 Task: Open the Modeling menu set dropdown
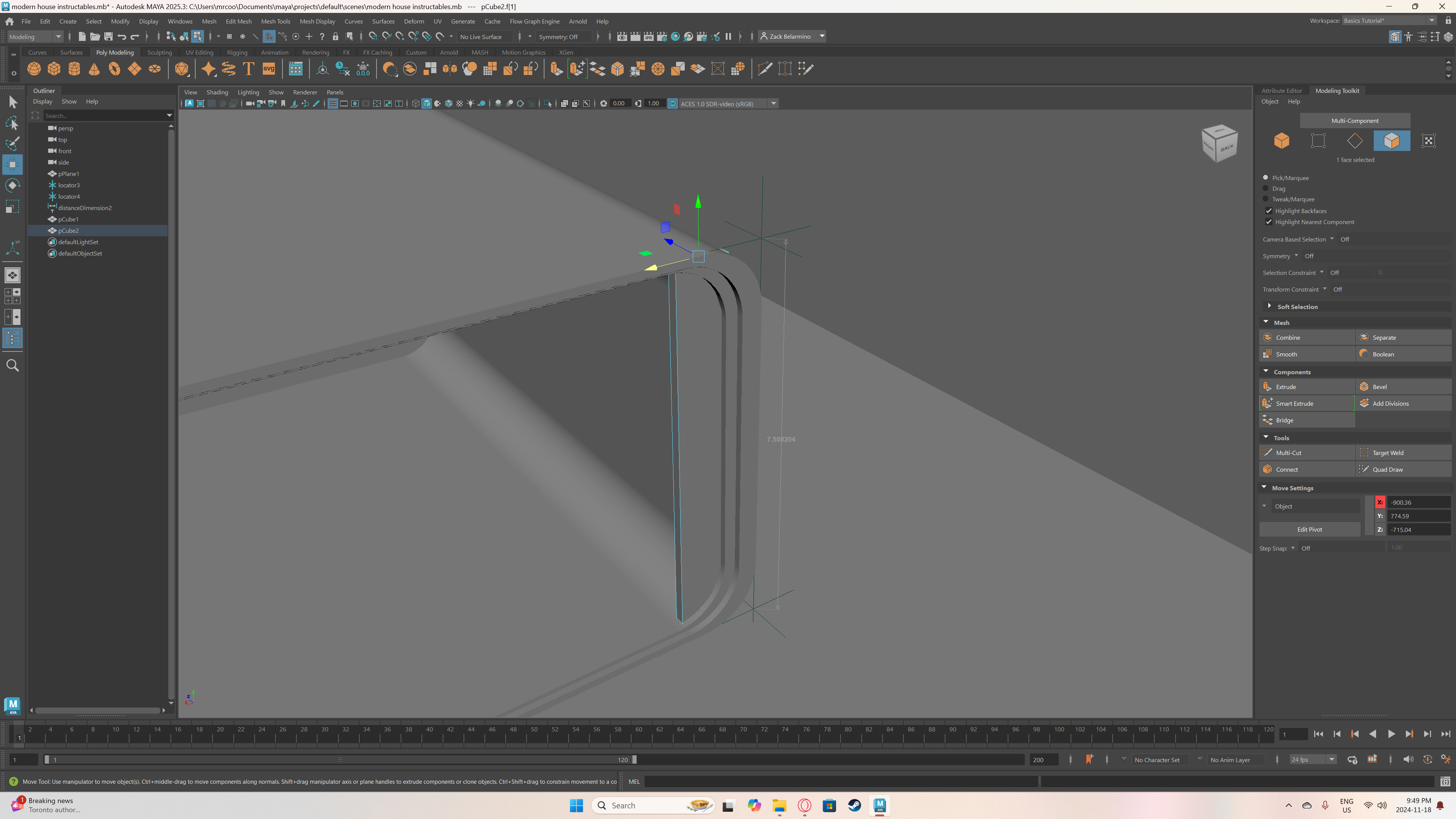(35, 37)
